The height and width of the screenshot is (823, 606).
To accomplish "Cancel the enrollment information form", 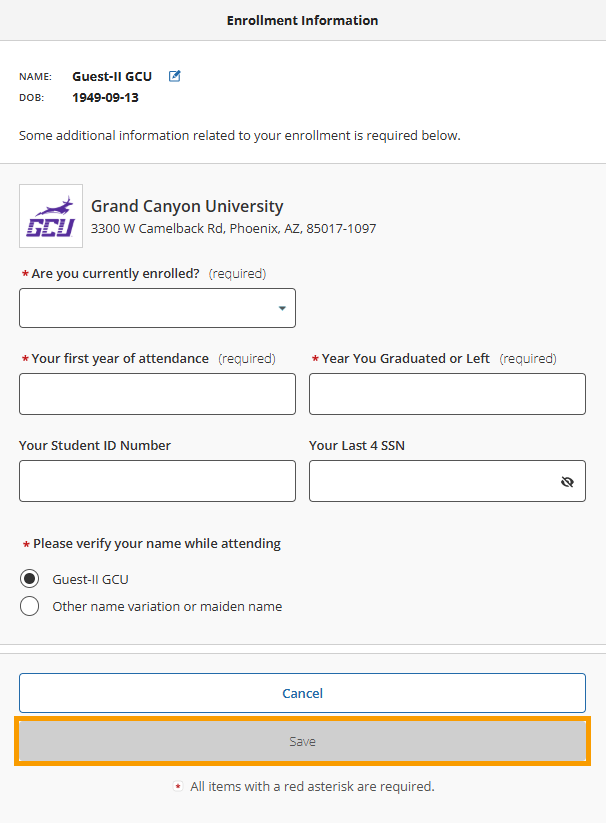I will point(302,693).
